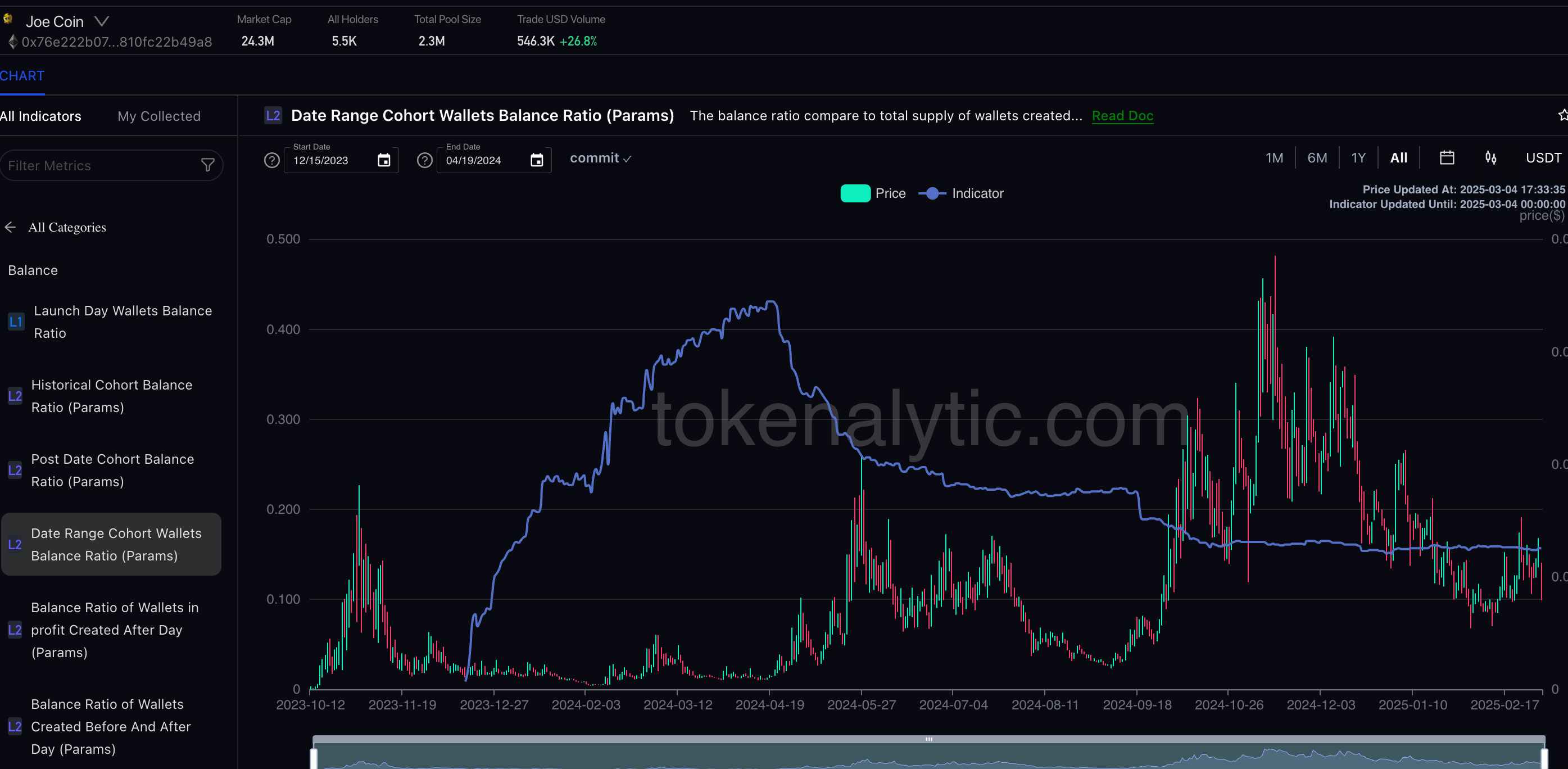Toggle the Indicator series legend marker
1568x769 pixels.
pos(932,193)
